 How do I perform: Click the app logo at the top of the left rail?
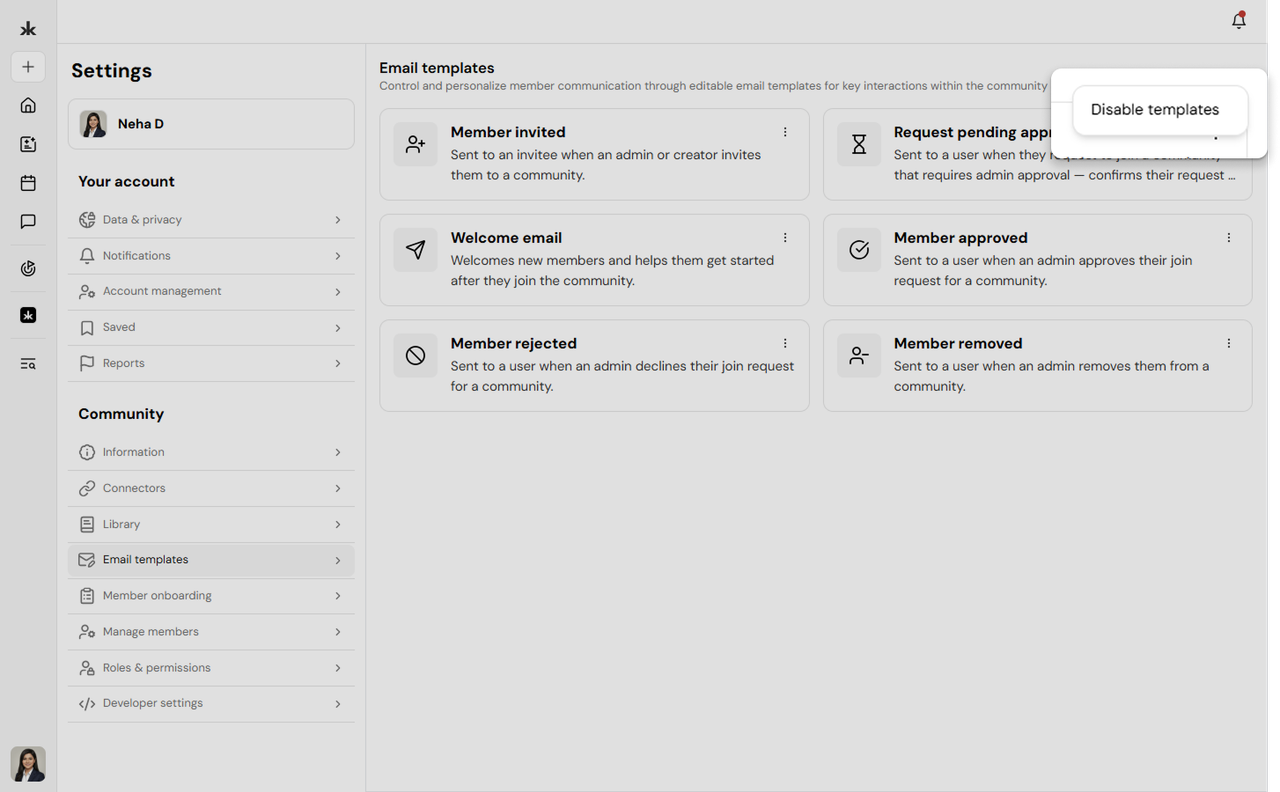28,29
